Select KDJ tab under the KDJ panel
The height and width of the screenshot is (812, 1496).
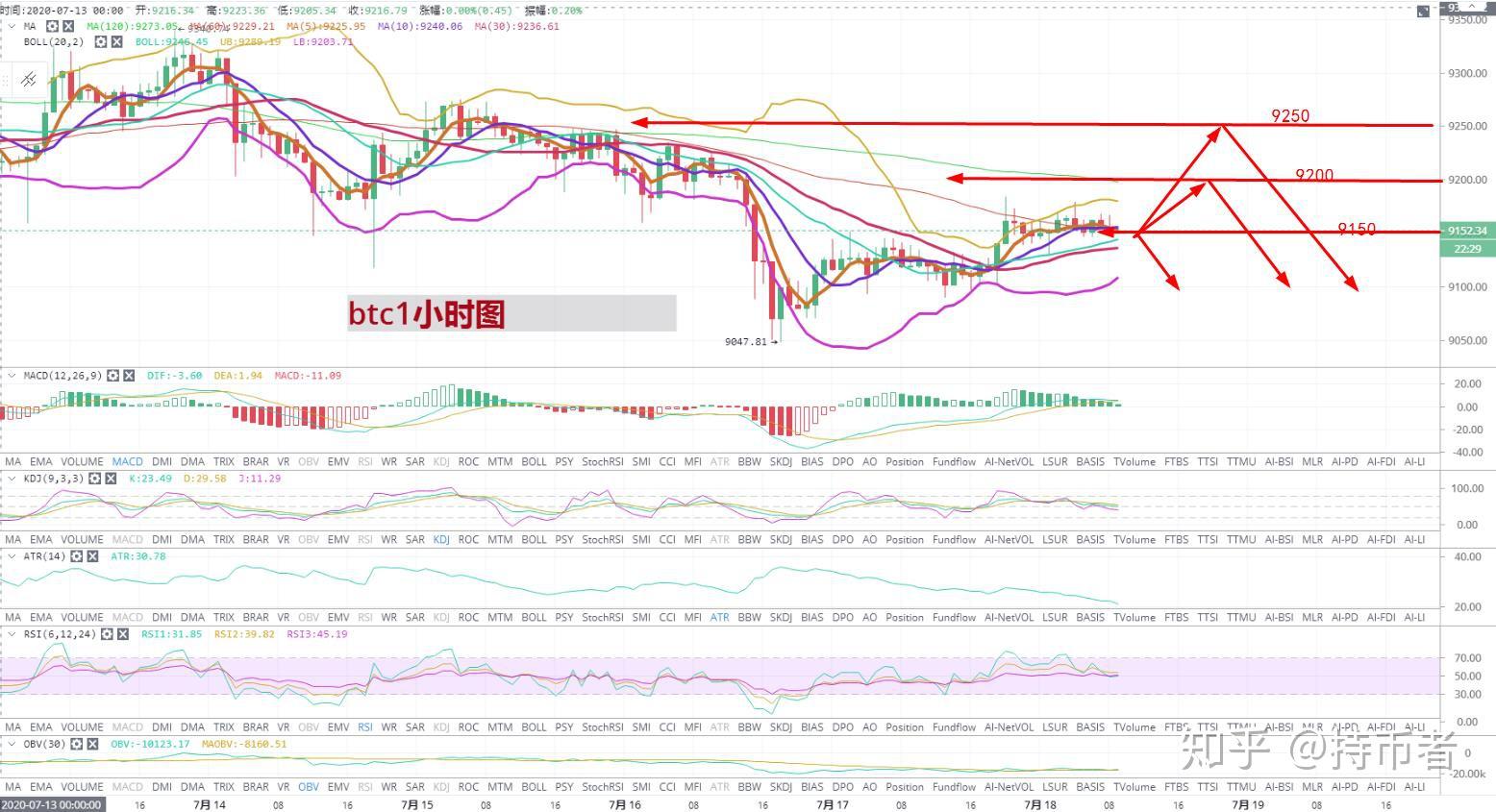point(441,540)
